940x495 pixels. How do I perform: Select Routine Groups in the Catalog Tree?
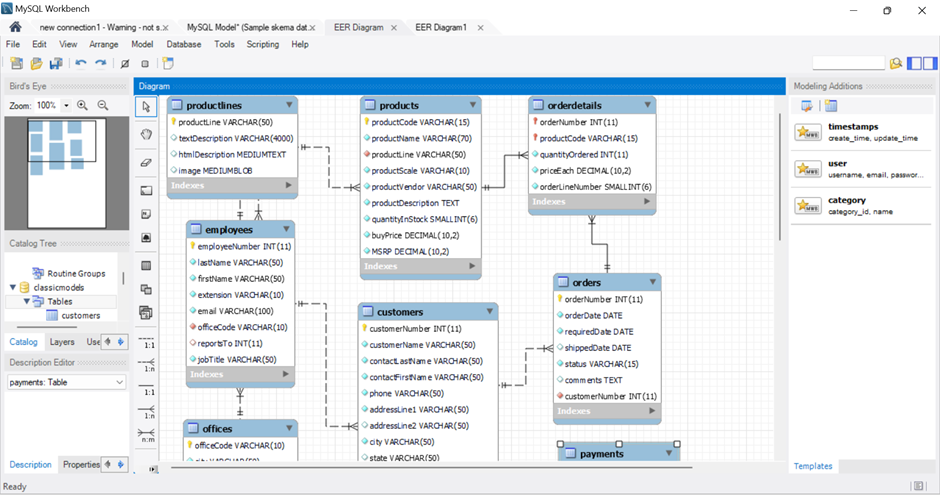pyautogui.click(x=76, y=273)
